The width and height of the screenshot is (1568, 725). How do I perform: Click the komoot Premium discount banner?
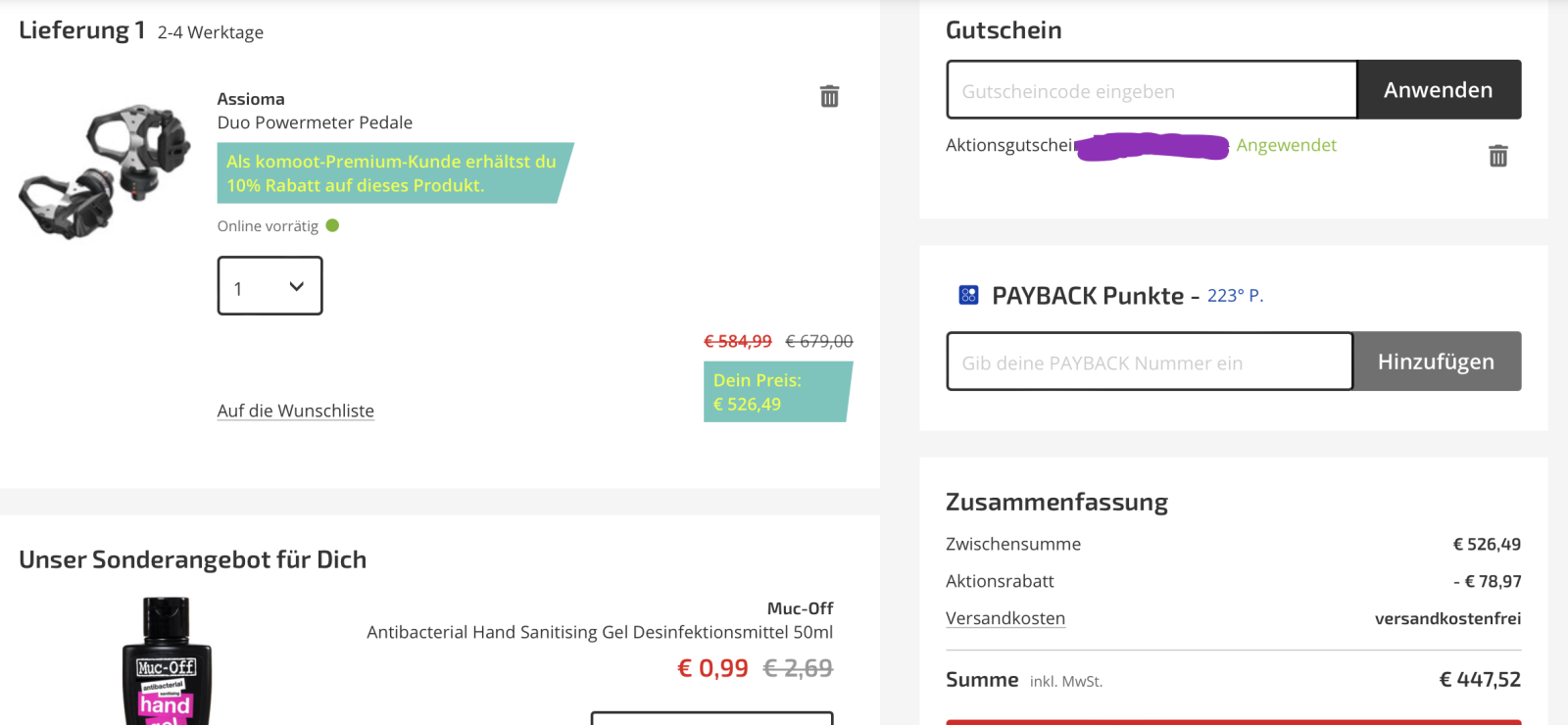click(392, 173)
